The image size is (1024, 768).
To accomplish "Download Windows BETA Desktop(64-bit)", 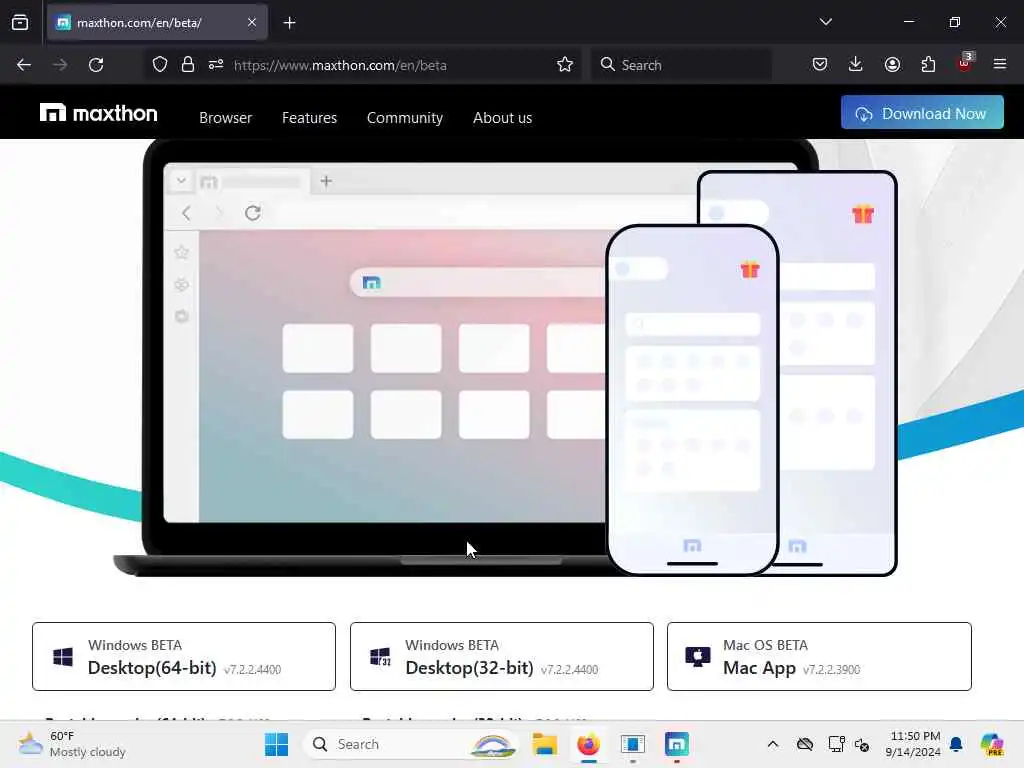I will [184, 656].
